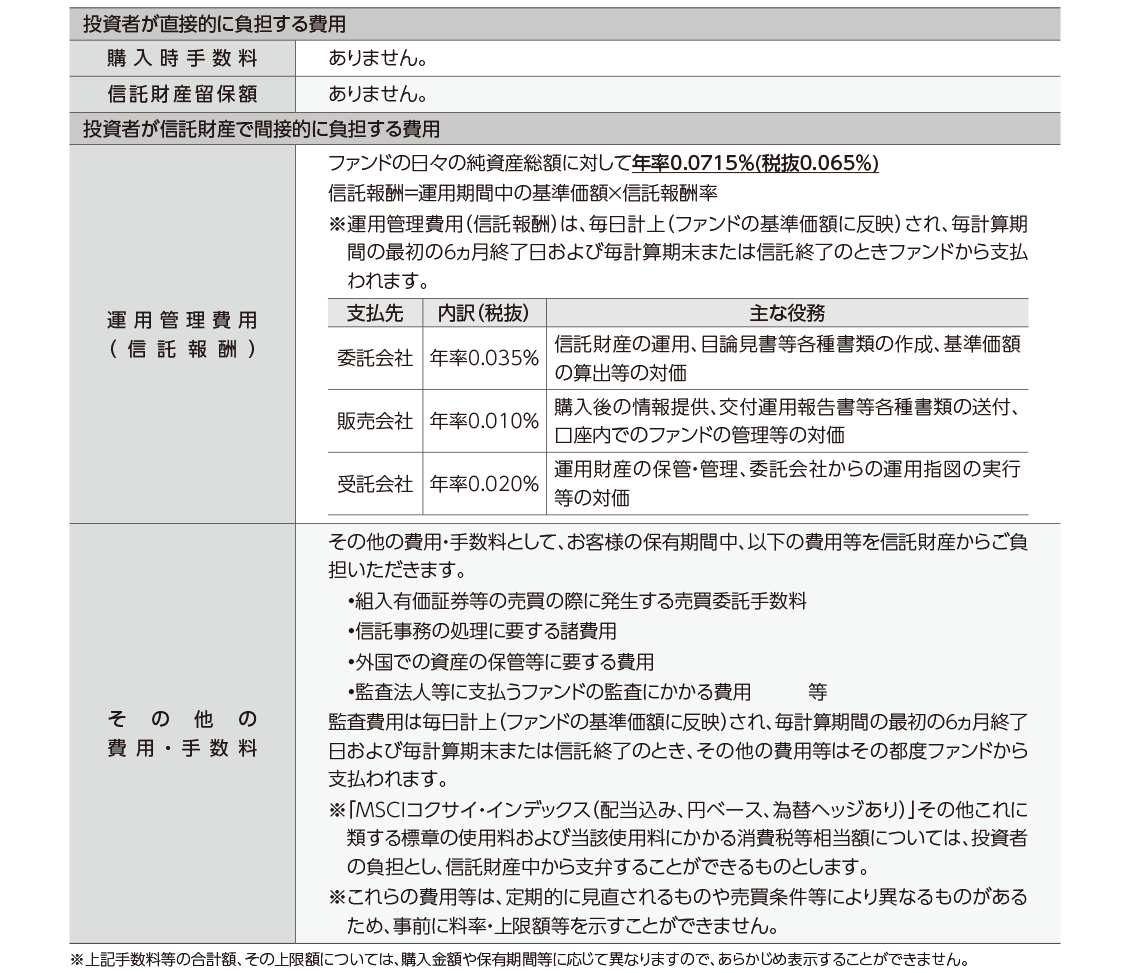Select the 運用管理費用 (信託報酬) label cell
This screenshot has height=973, width=1130.
pyautogui.click(x=182, y=335)
